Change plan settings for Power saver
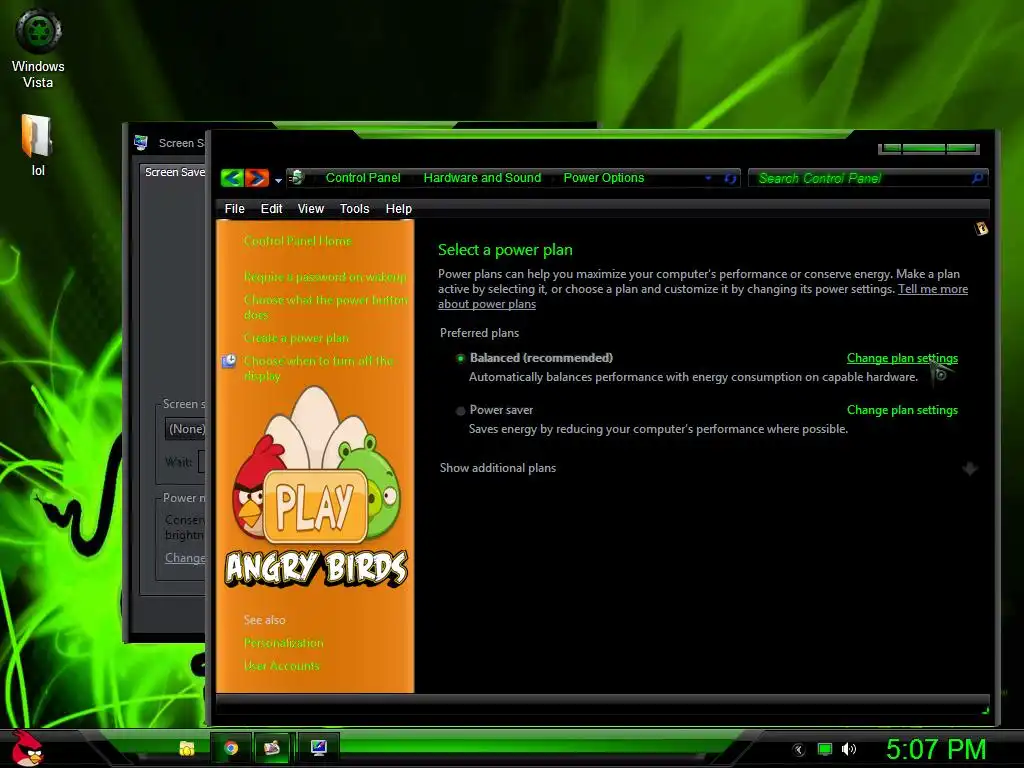 (902, 410)
